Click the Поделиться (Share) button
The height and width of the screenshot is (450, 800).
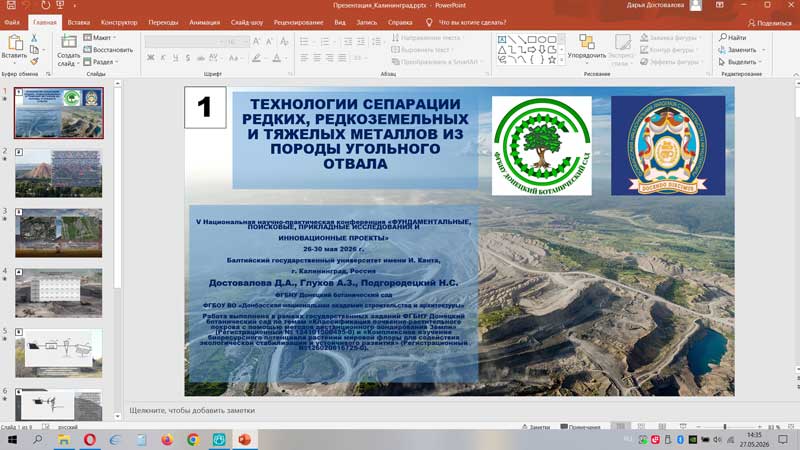click(x=769, y=23)
